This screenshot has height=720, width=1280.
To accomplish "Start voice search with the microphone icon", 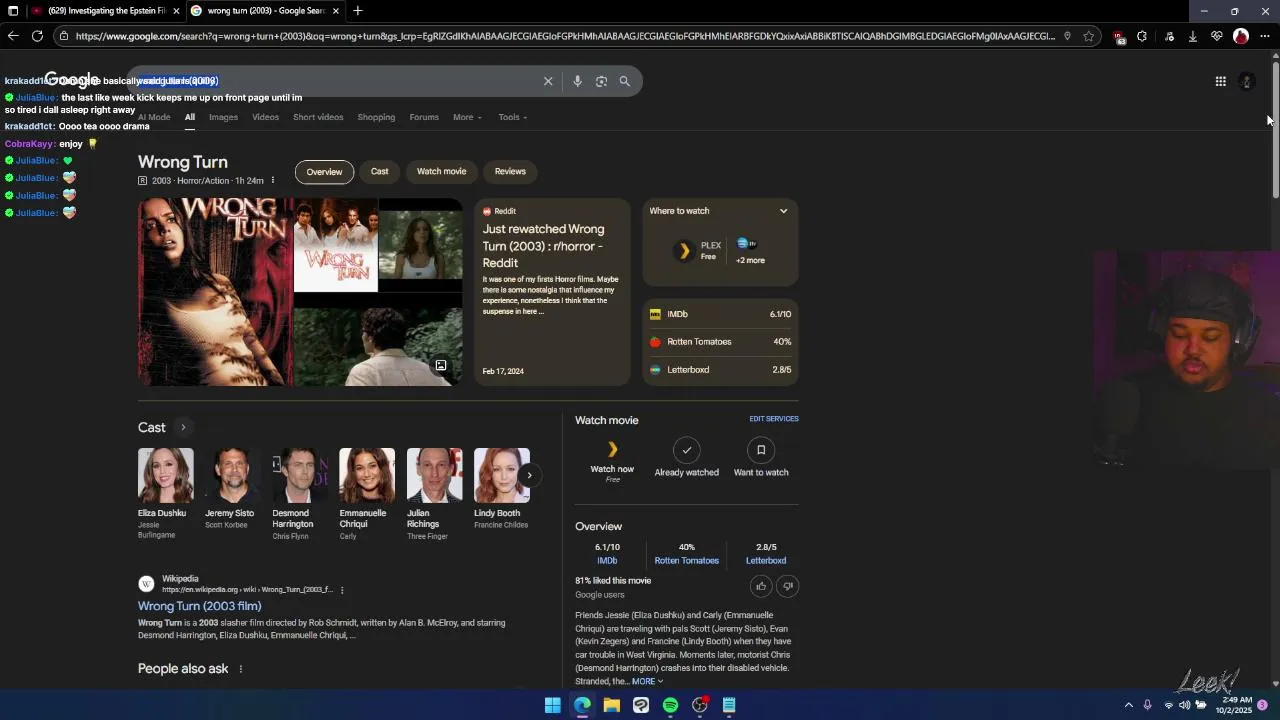I will (x=577, y=81).
